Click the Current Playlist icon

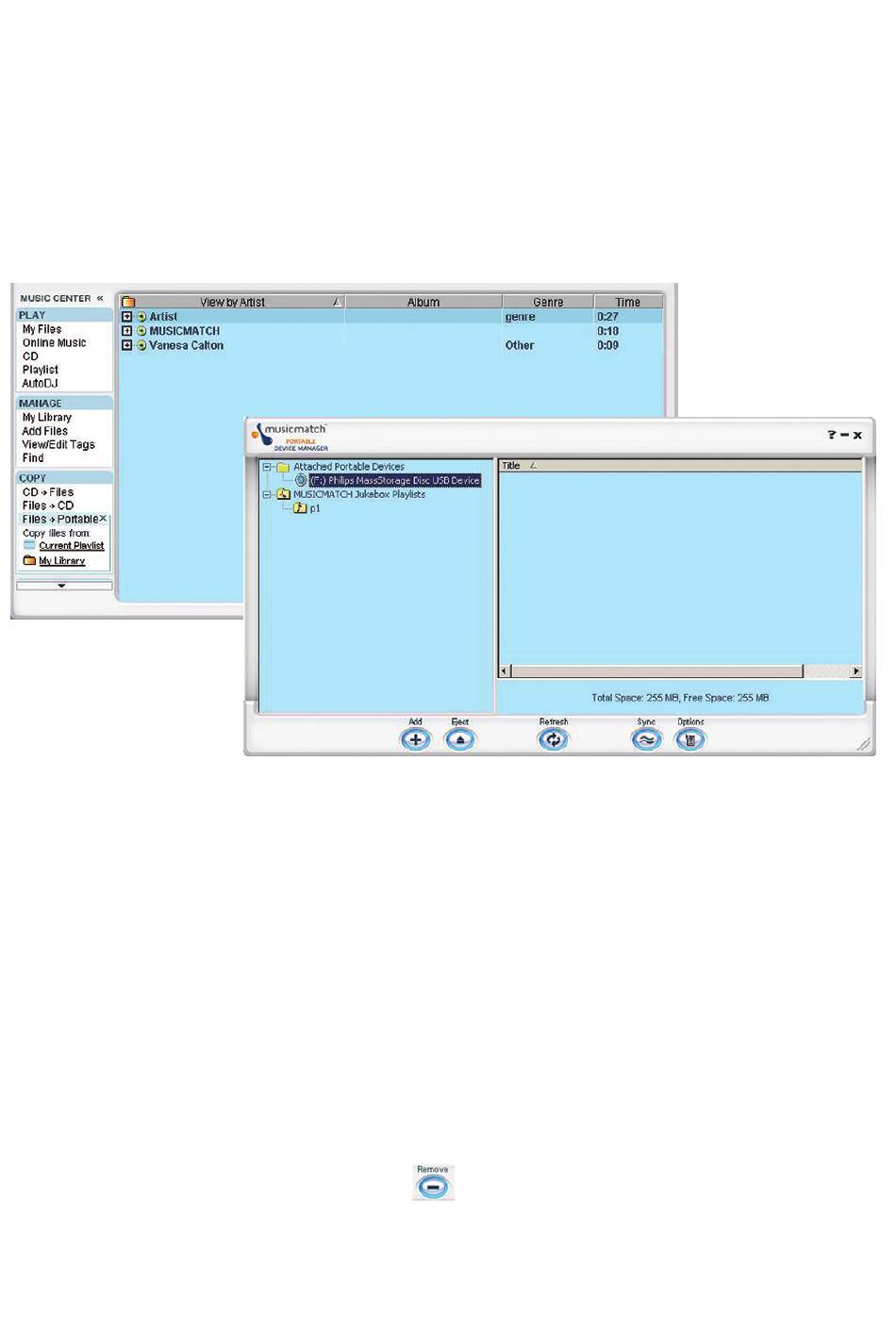[x=29, y=545]
